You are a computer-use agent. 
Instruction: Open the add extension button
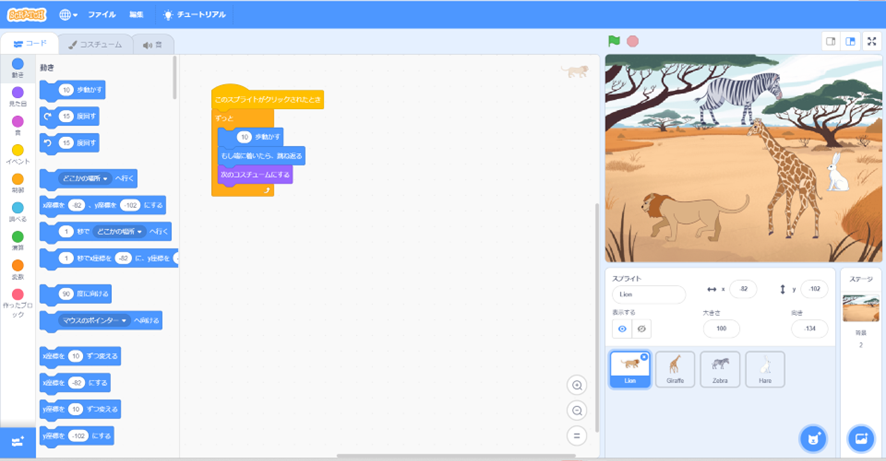click(17, 441)
